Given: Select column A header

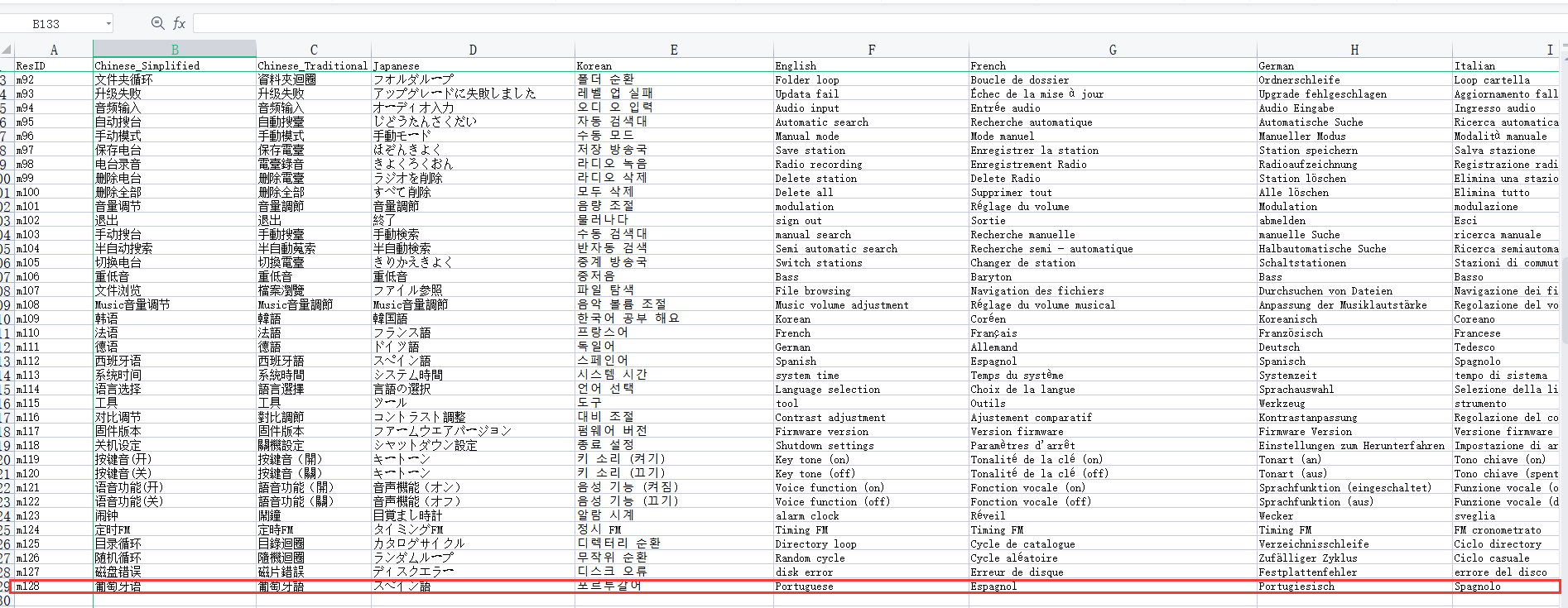Looking at the screenshot, I should click(54, 50).
